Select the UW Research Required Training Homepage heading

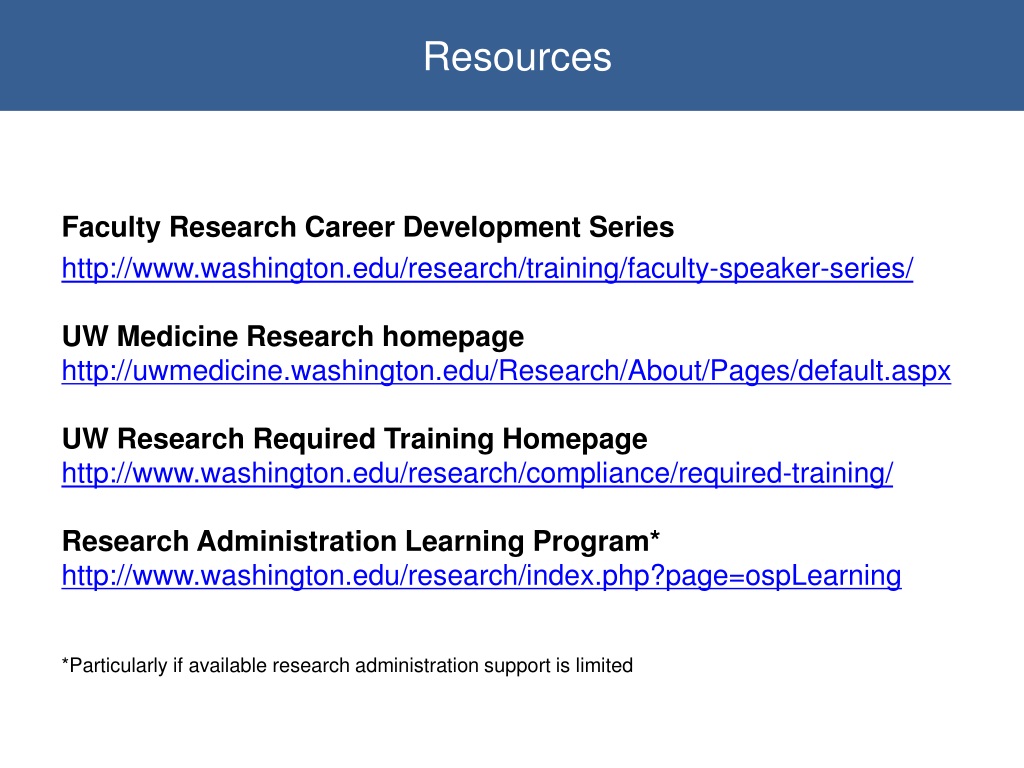(355, 439)
